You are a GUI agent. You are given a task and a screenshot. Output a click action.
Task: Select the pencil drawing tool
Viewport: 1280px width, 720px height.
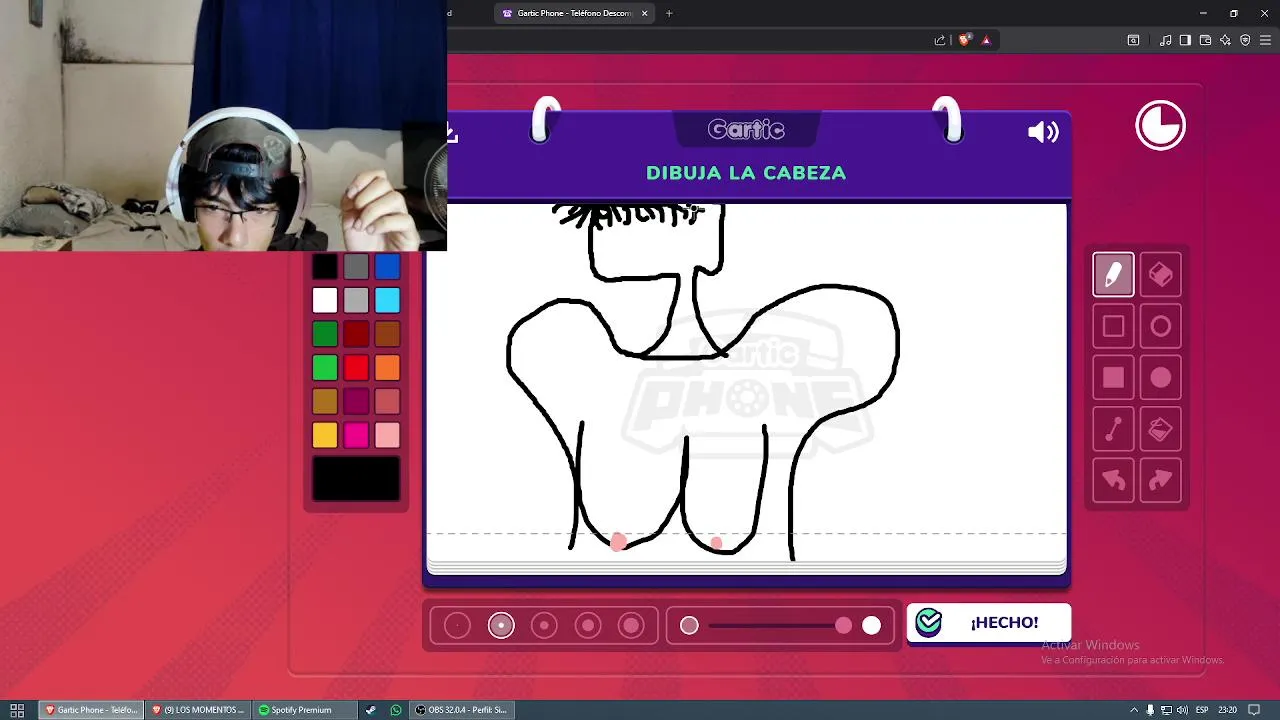1113,275
